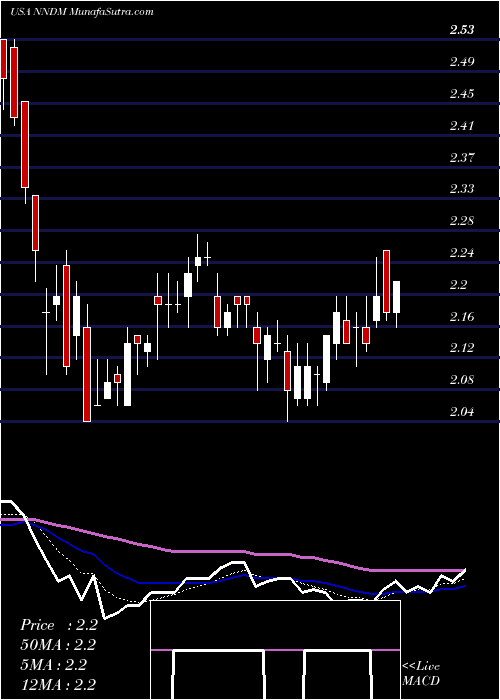Image resolution: width=500 pixels, height=700 pixels.
Task: Click the 12MA : 2.2 readout
Action: (x=58, y=685)
